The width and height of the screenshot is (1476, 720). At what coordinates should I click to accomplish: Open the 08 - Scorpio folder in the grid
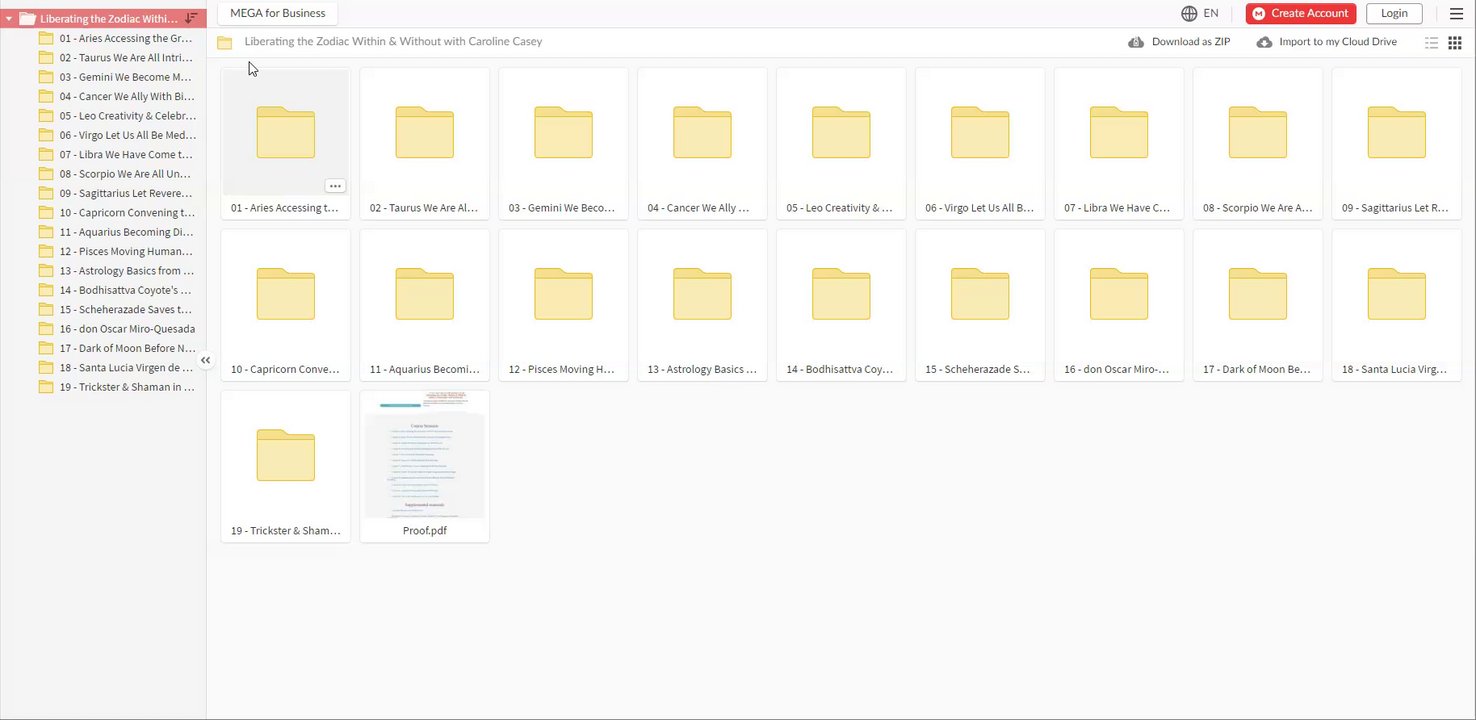(x=1258, y=143)
